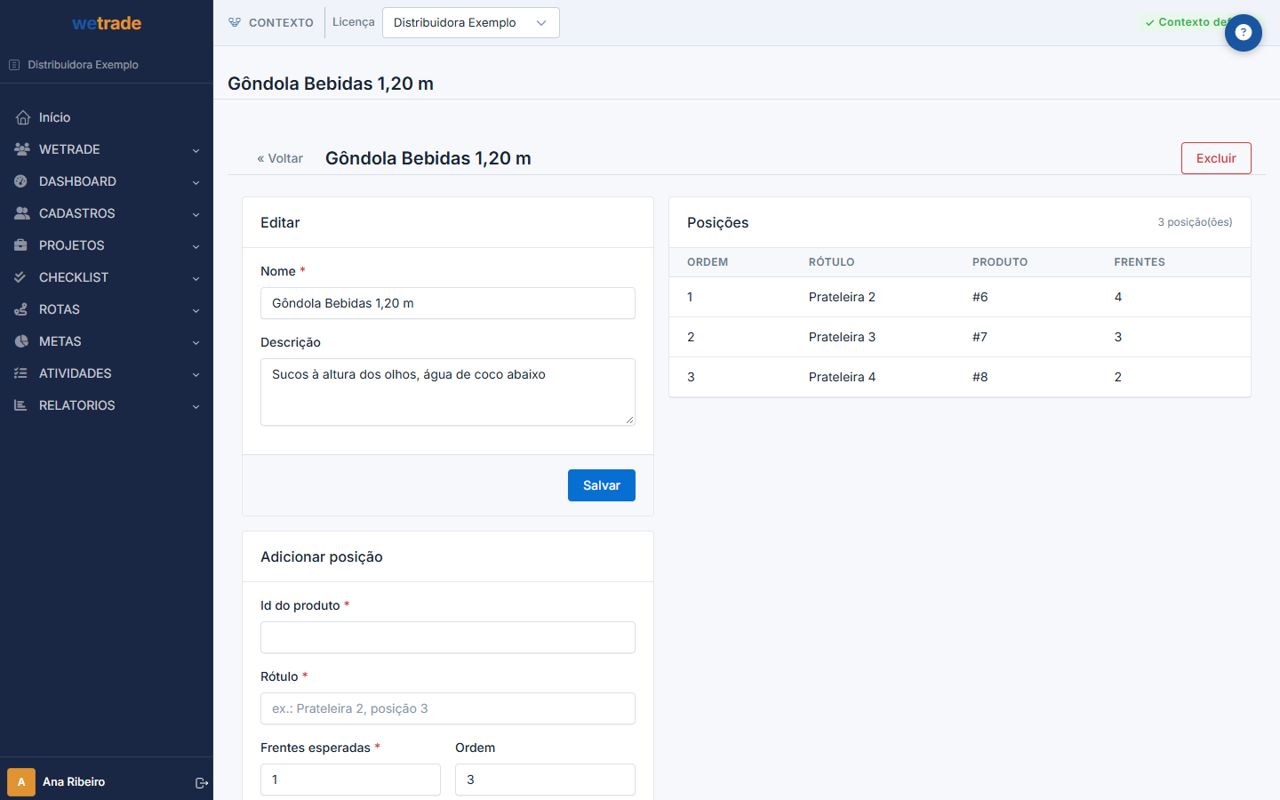Click the wetrade logo
Image resolution: width=1280 pixels, height=800 pixels.
[106, 23]
